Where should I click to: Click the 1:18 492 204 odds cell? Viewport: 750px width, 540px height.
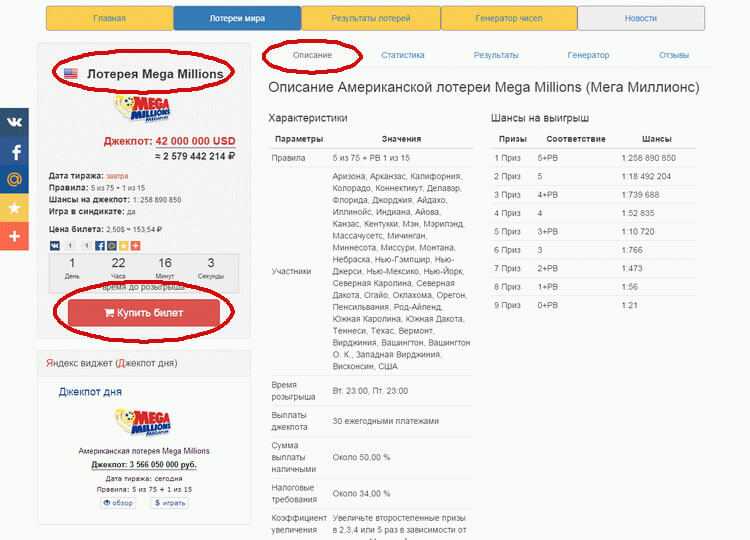646,176
